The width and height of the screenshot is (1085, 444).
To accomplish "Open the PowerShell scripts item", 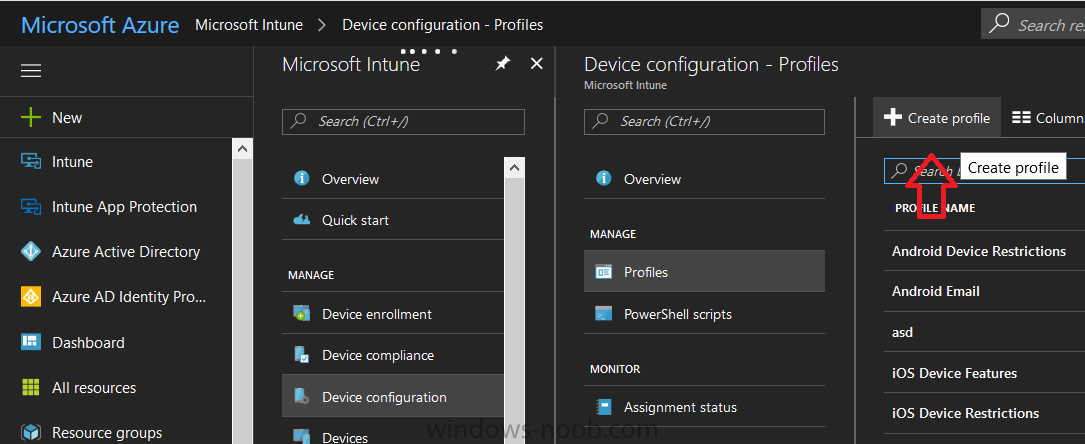I will (704, 314).
